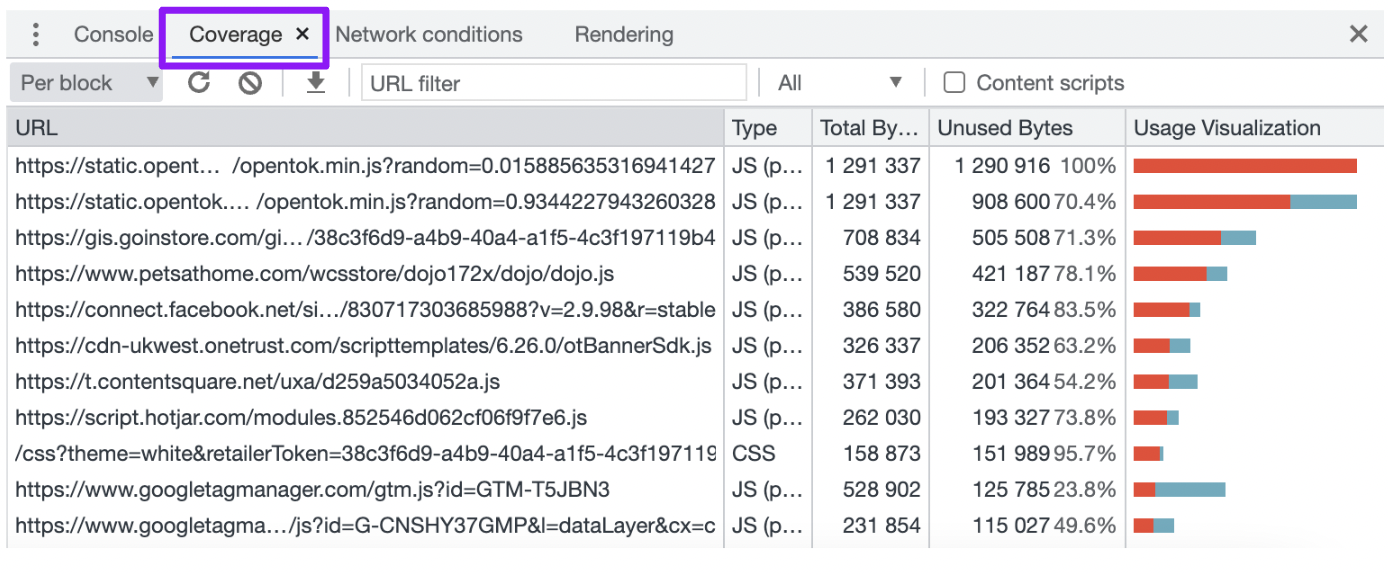The width and height of the screenshot is (1388, 574).
Task: Click the 908 600 unused bytes value
Action: [x=1011, y=201]
